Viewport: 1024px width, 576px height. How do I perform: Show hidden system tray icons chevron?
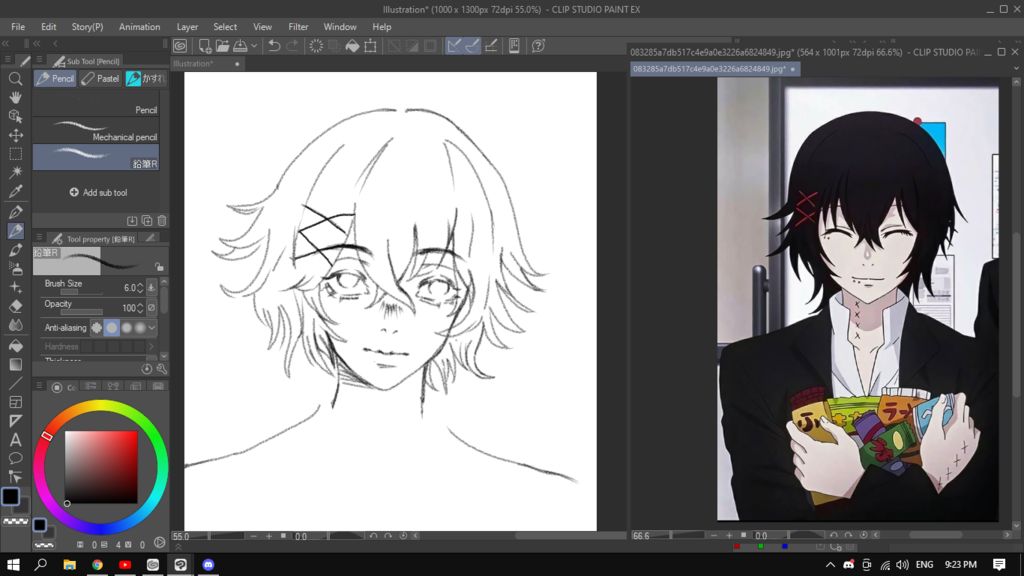click(x=830, y=564)
